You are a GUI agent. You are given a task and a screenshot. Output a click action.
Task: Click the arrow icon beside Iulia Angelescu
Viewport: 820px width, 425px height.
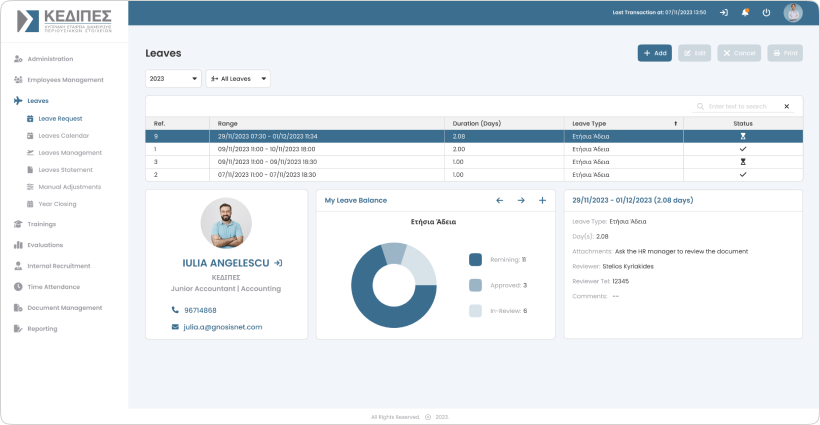click(x=278, y=263)
